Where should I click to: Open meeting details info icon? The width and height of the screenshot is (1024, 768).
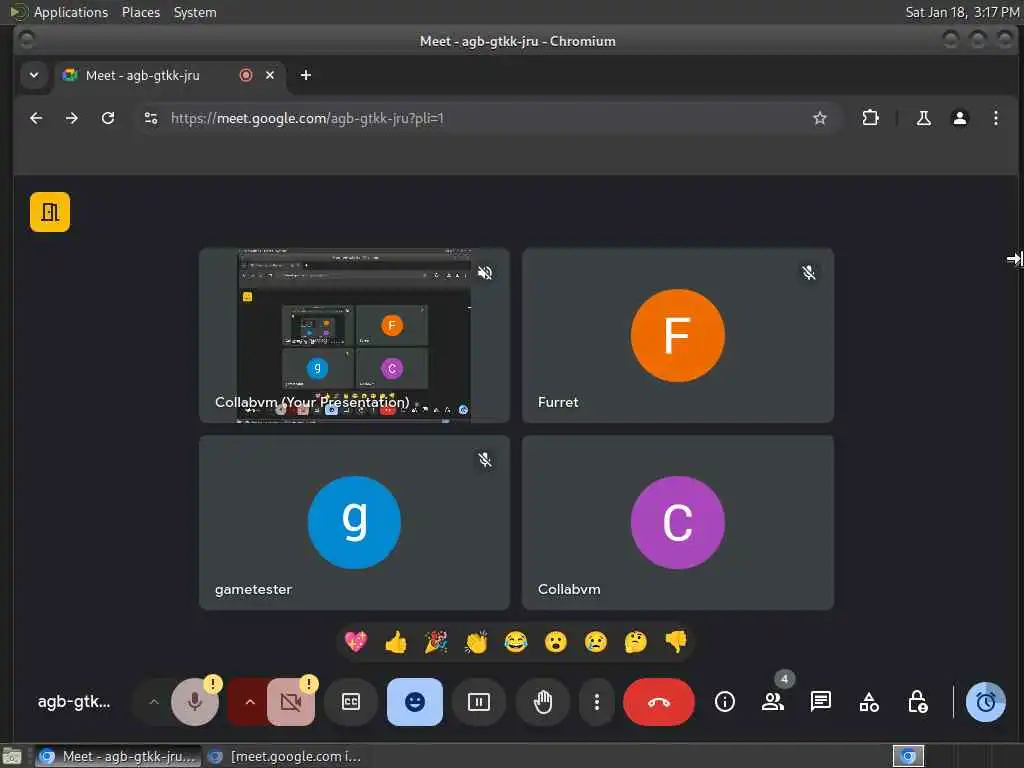tap(725, 702)
